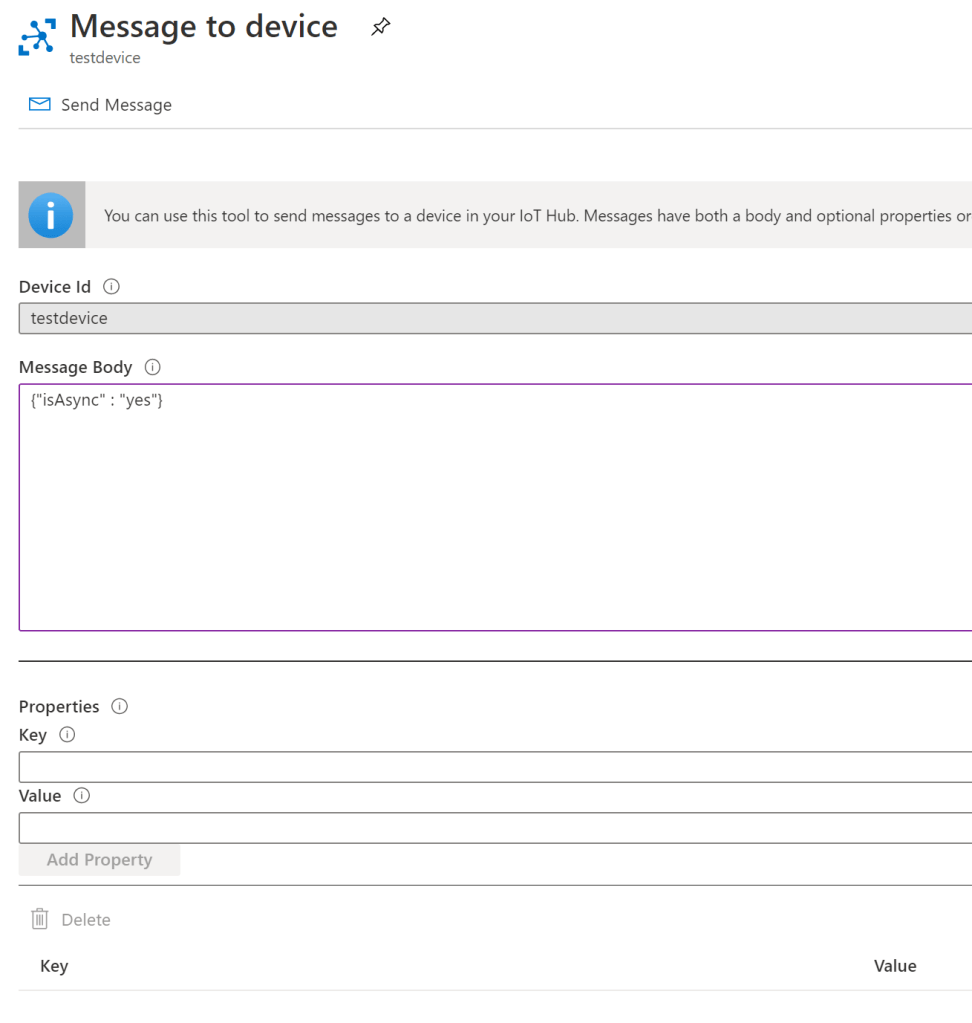
Task: Click the blue info banner icon
Action: 51,215
